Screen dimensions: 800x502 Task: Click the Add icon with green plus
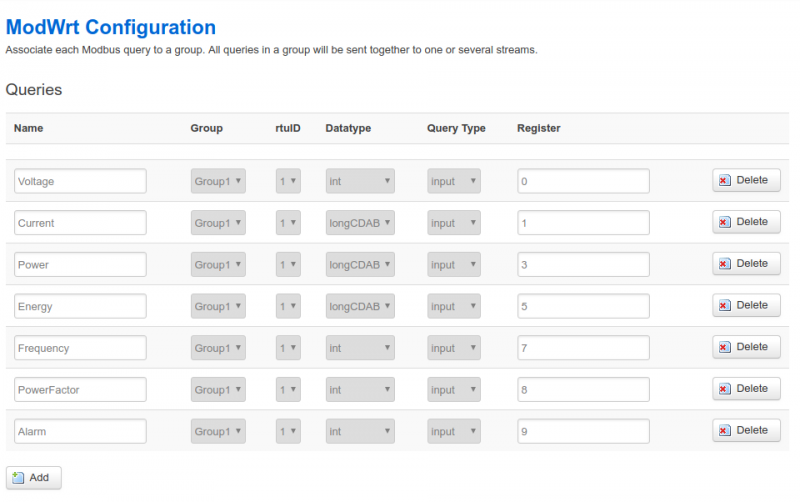click(x=18, y=478)
